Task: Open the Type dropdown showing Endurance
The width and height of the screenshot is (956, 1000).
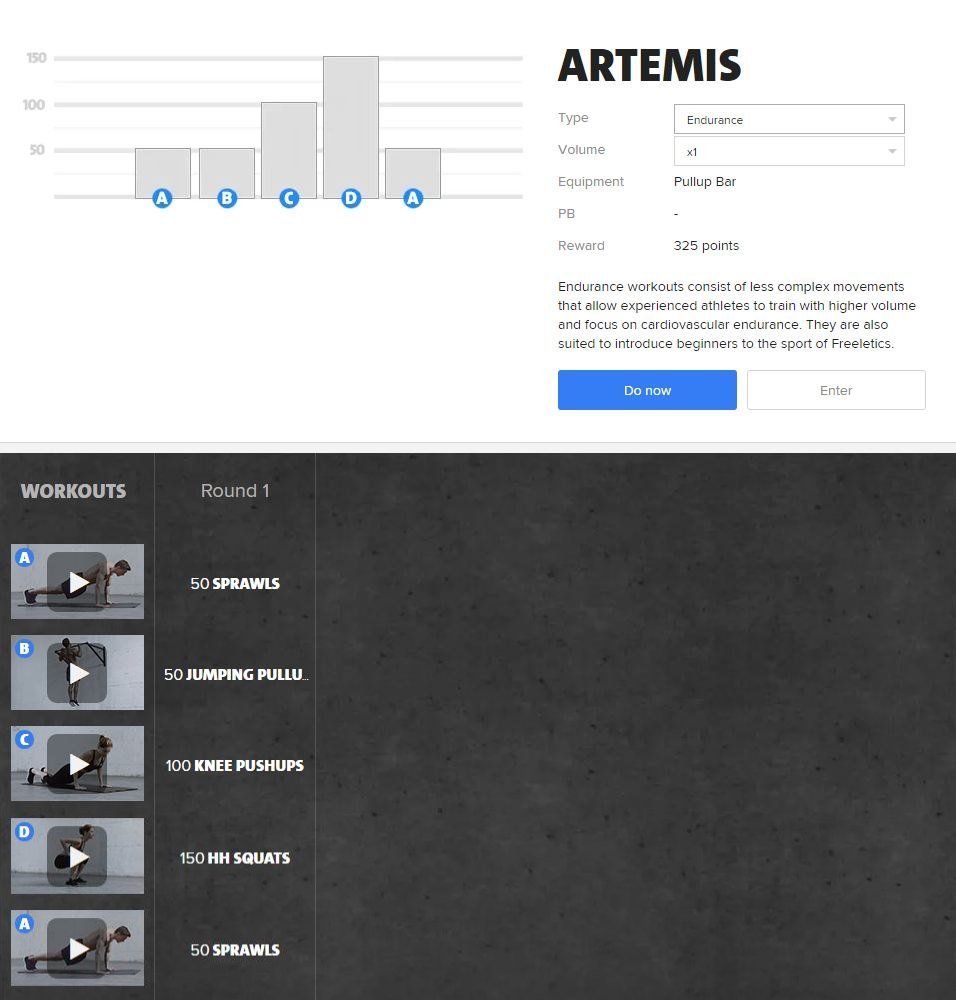Action: (789, 119)
